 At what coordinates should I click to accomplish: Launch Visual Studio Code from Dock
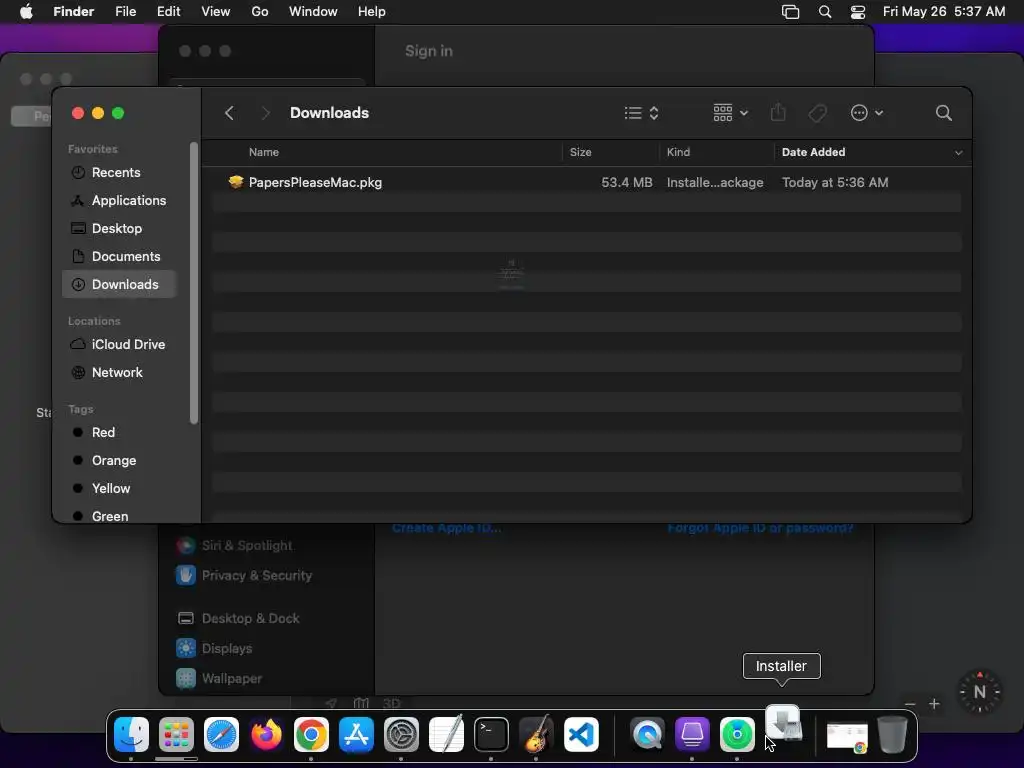point(581,734)
